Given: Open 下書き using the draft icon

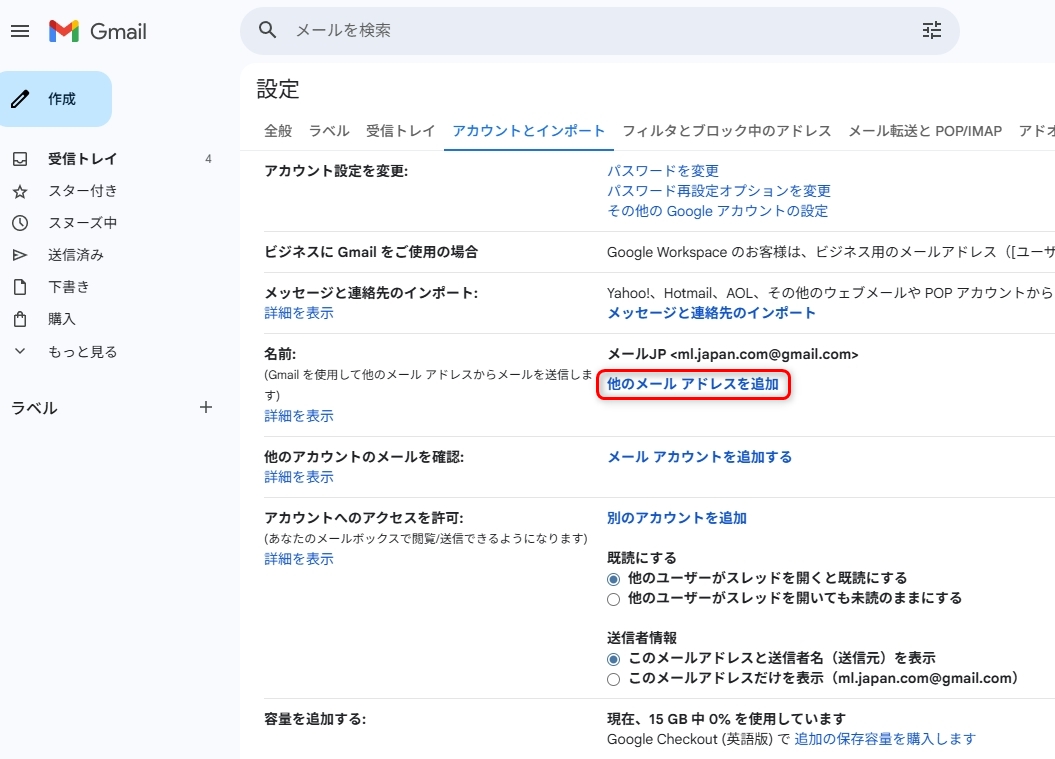Looking at the screenshot, I should coord(22,287).
